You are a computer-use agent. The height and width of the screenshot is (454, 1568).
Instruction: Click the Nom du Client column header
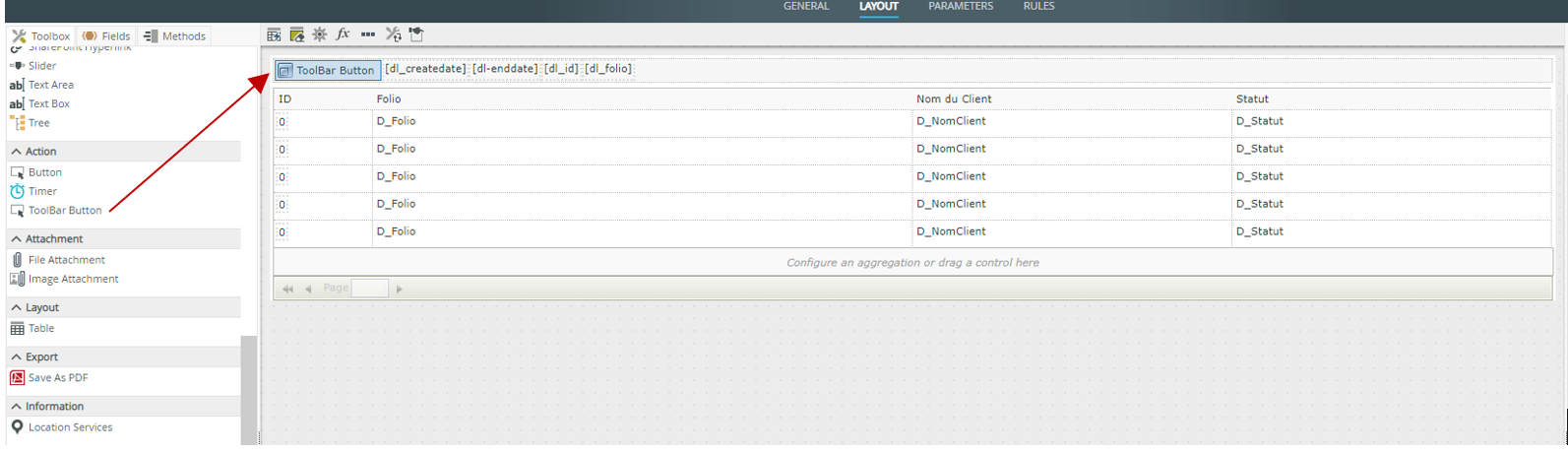(x=954, y=99)
